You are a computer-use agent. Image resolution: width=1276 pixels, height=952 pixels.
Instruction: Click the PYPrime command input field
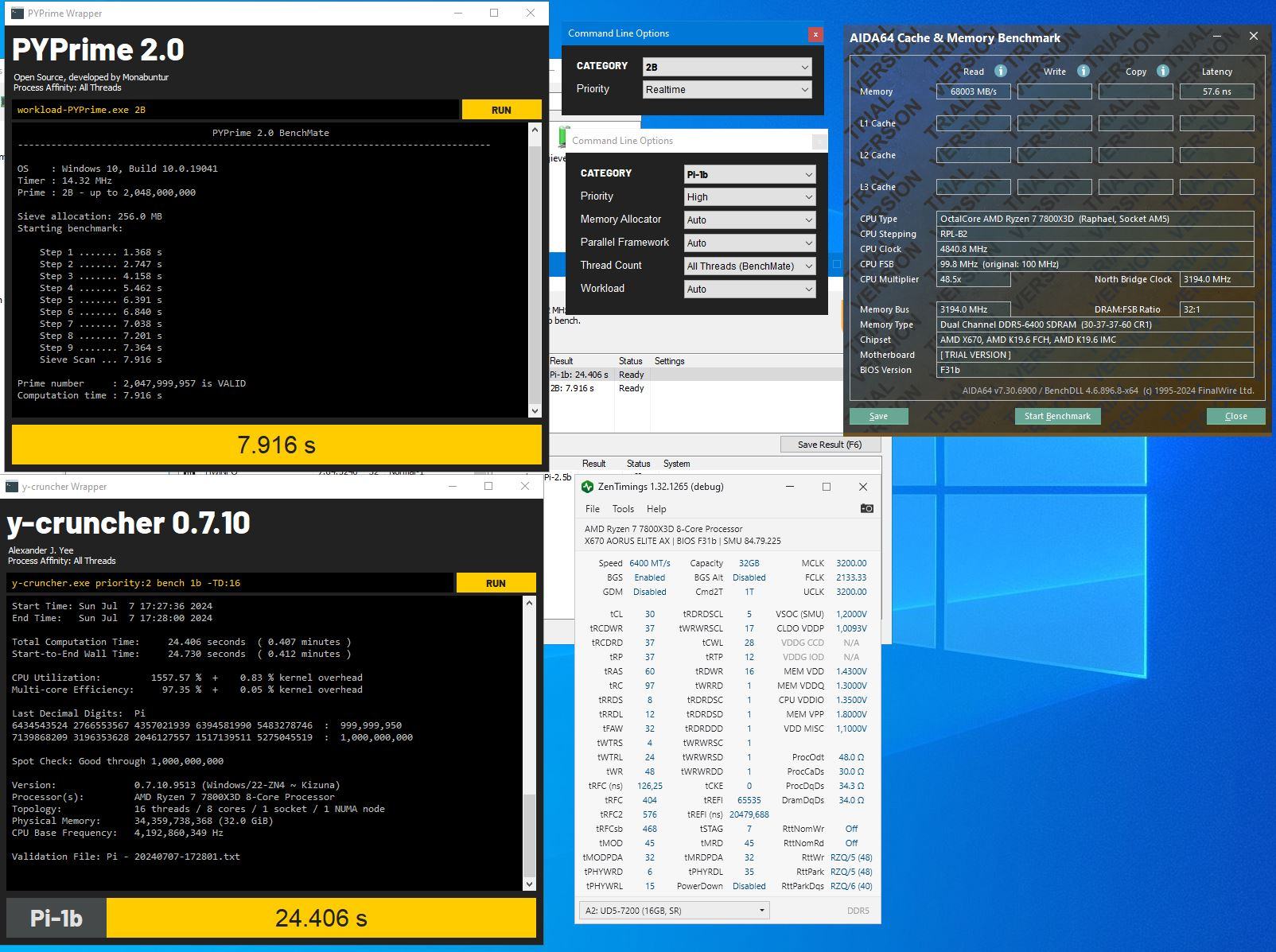click(x=235, y=110)
